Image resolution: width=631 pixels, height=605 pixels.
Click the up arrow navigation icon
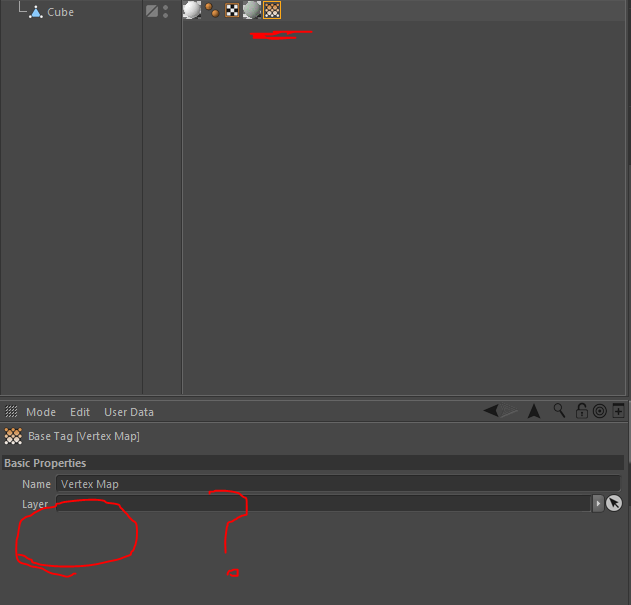534,411
